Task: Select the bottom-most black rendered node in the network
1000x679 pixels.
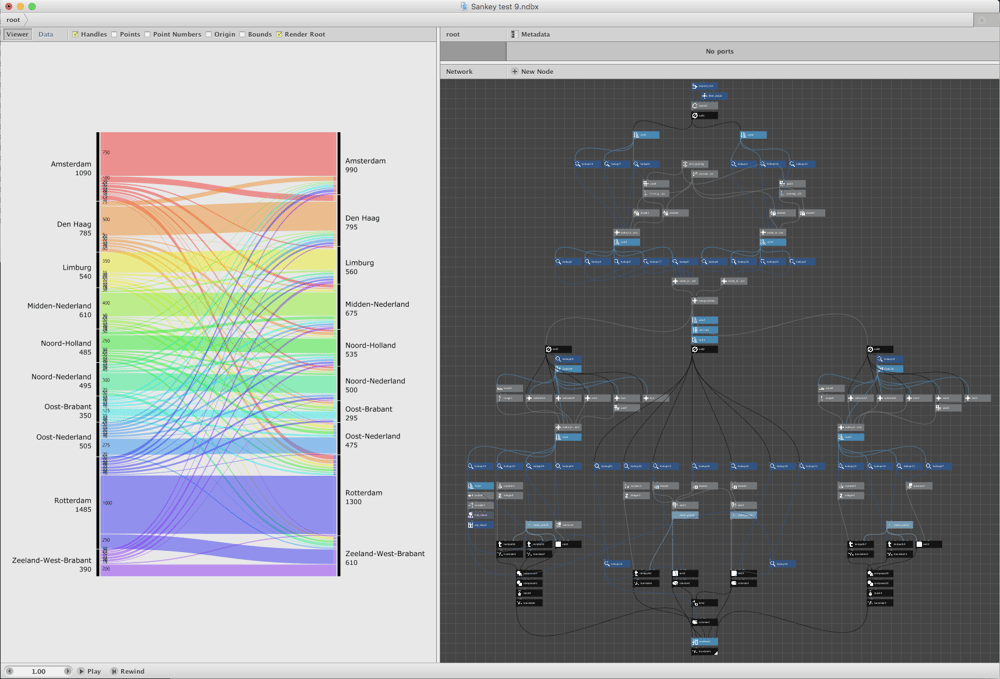Action: [x=705, y=652]
